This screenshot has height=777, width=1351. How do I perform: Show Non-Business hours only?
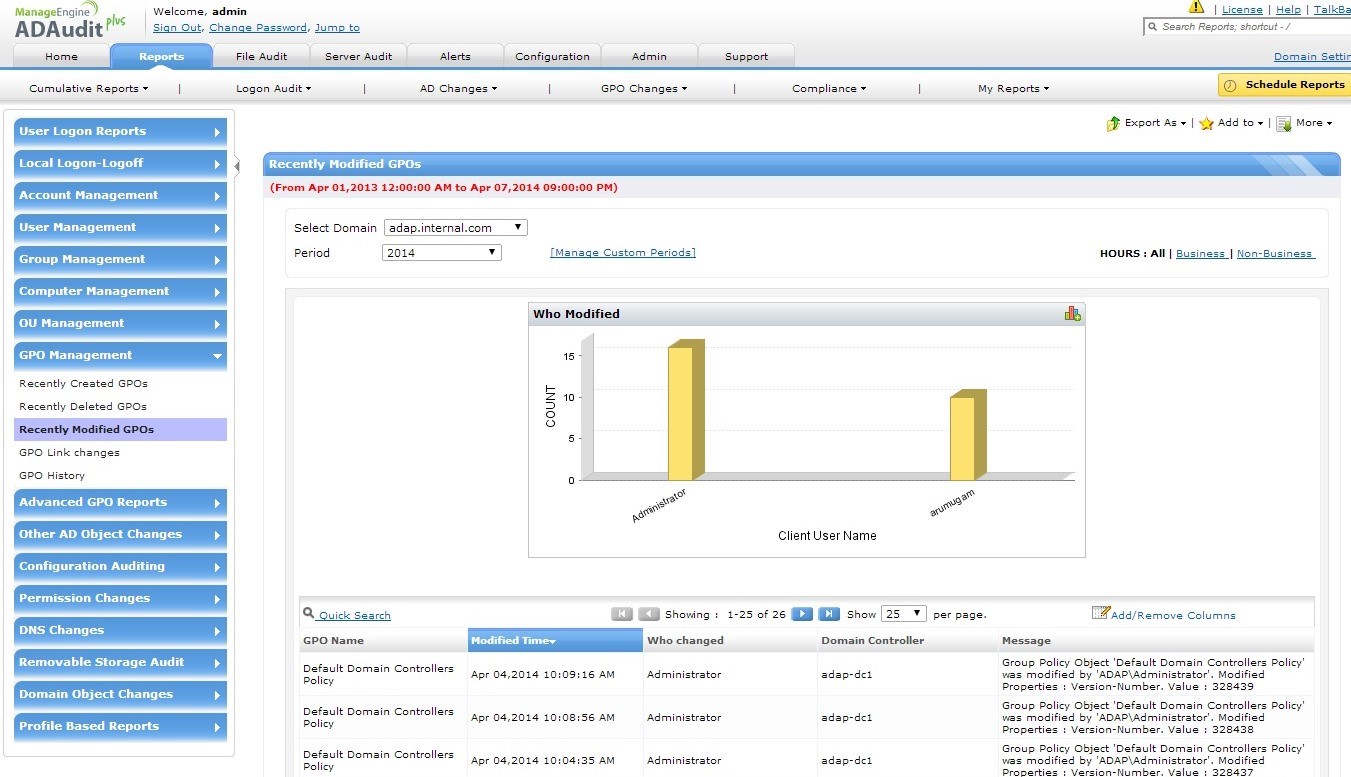pyautogui.click(x=1274, y=254)
